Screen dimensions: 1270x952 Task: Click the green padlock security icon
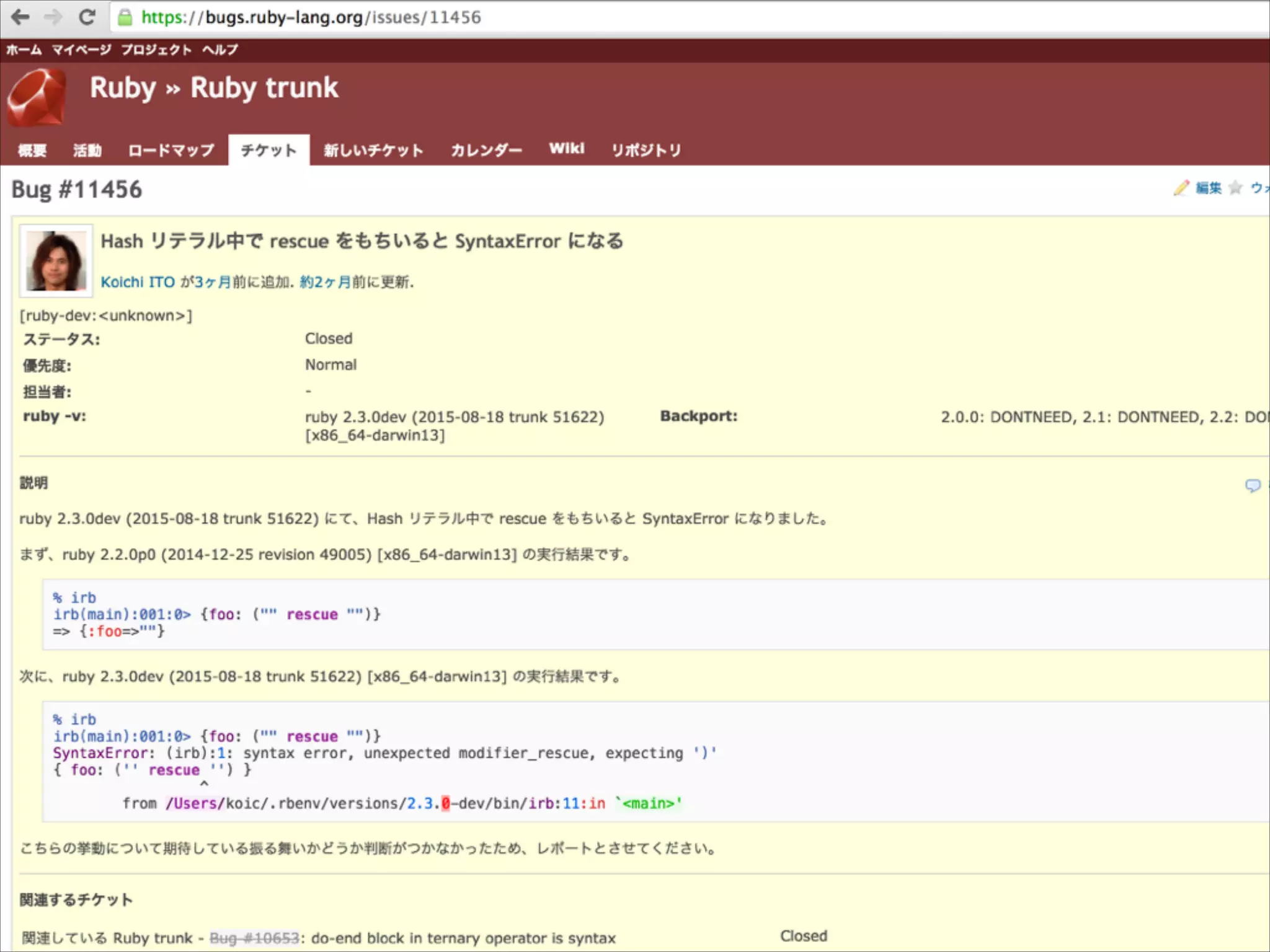tap(125, 17)
